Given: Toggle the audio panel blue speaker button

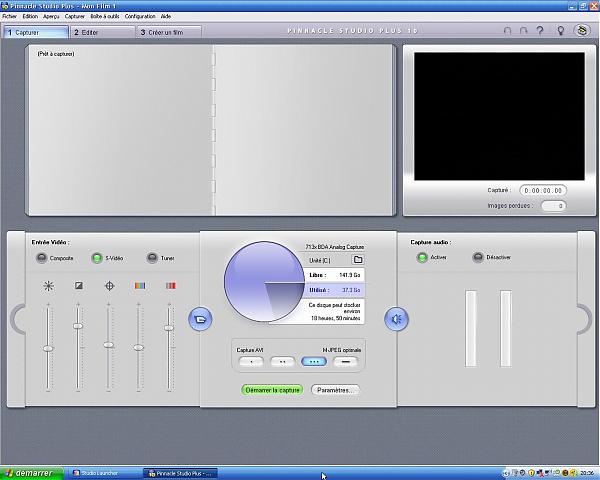Looking at the screenshot, I should click(x=396, y=319).
